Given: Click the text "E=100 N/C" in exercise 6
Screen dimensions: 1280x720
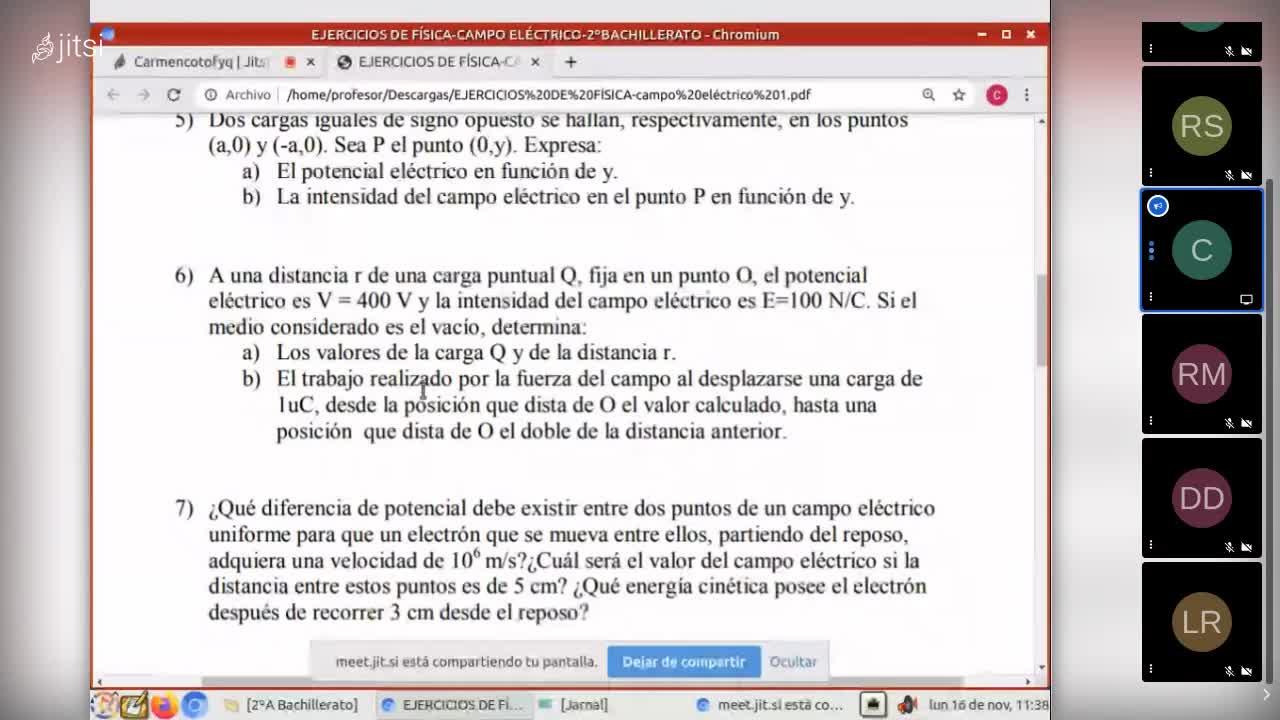Looking at the screenshot, I should click(816, 301).
